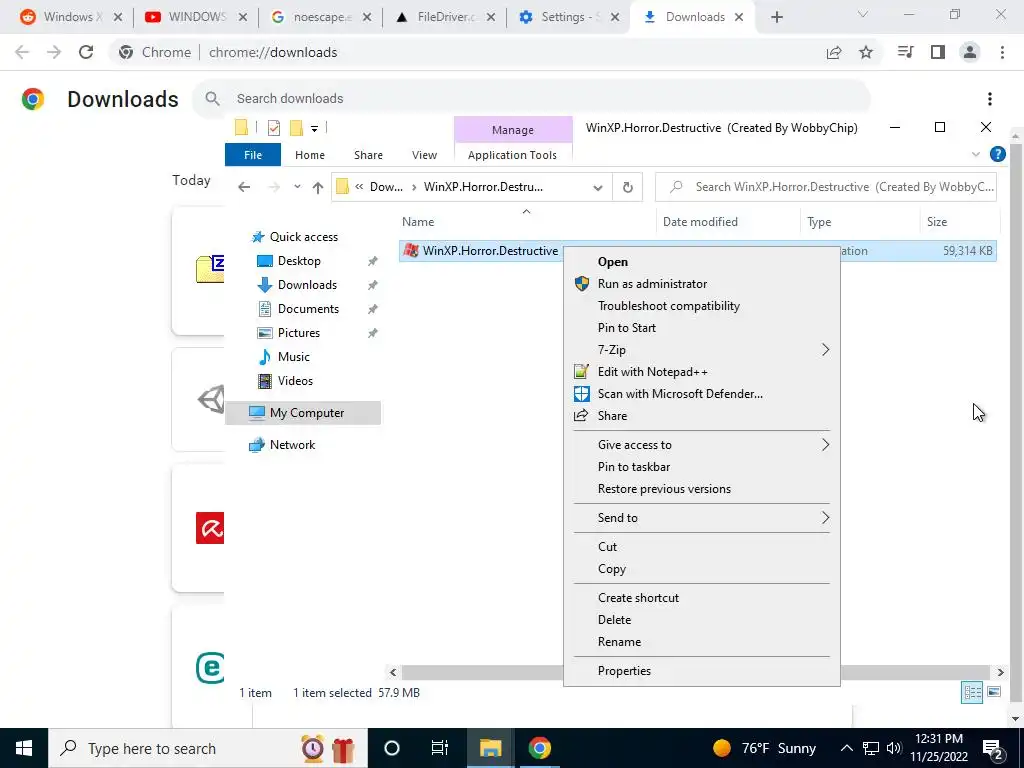Switch to the Share ribbon tab
The width and height of the screenshot is (1024, 768).
368,155
